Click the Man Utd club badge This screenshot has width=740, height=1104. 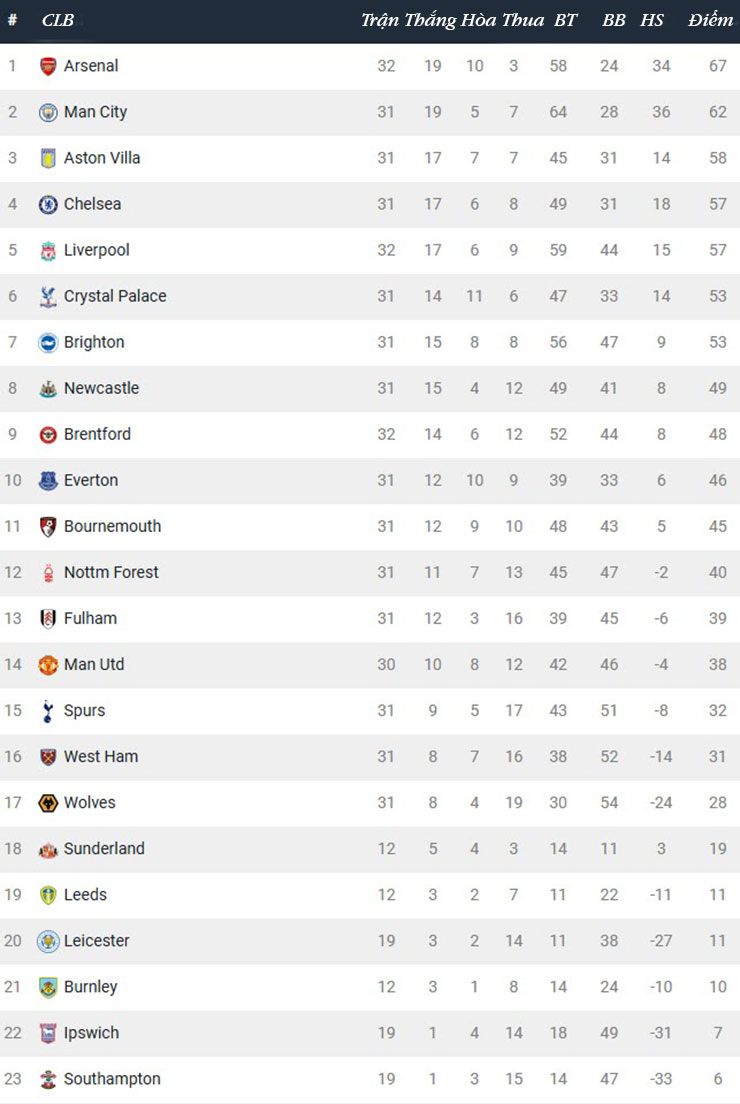48,664
